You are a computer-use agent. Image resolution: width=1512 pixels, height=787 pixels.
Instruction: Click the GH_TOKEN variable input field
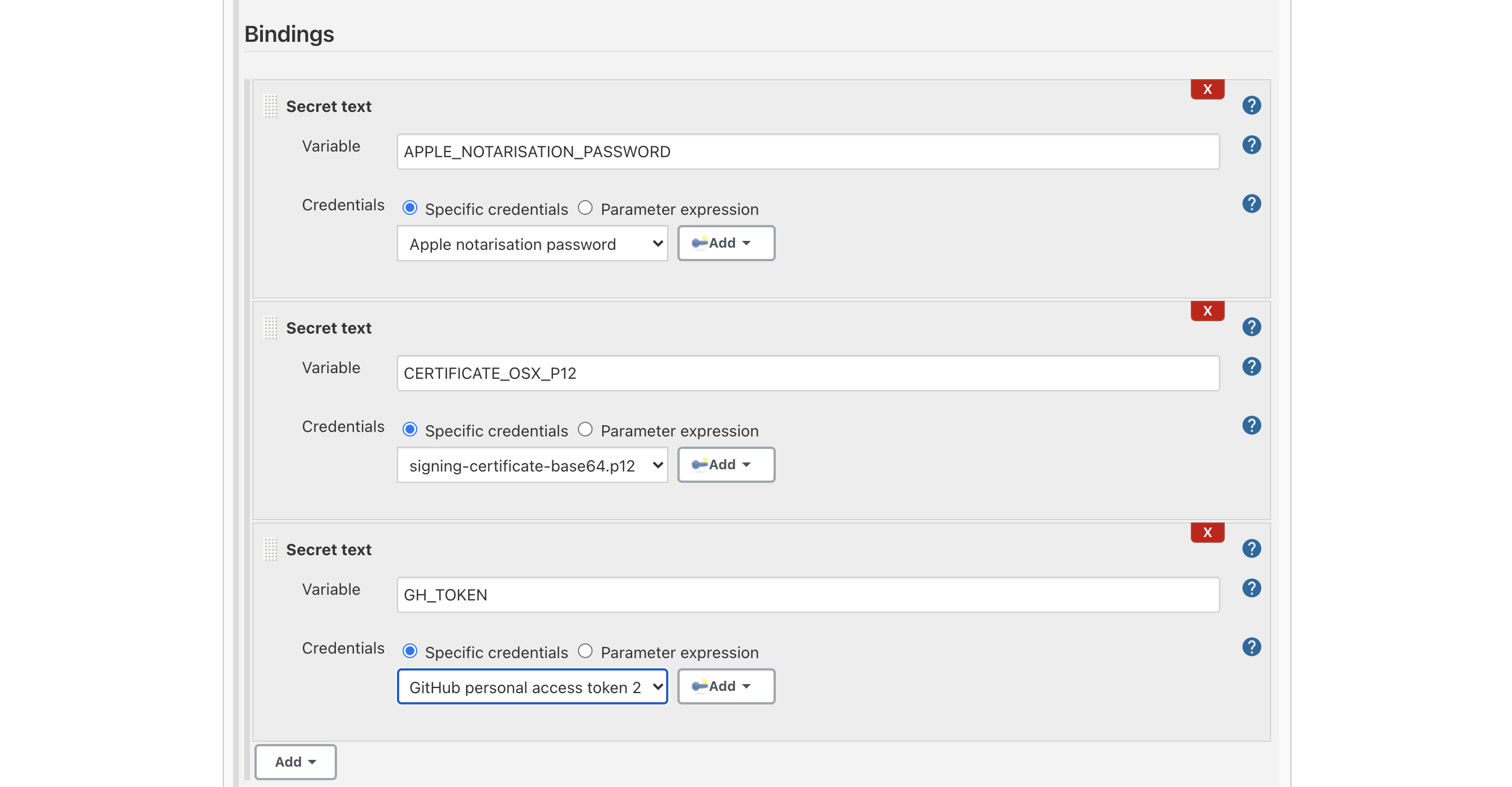[x=807, y=595]
